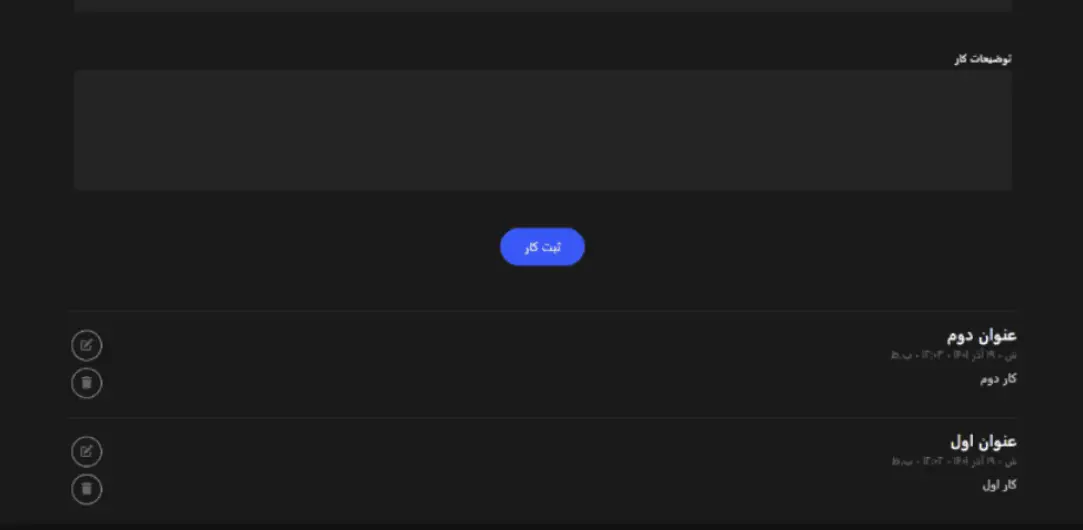Click the description text کار دوم
The image size is (1083, 530).
coord(998,379)
